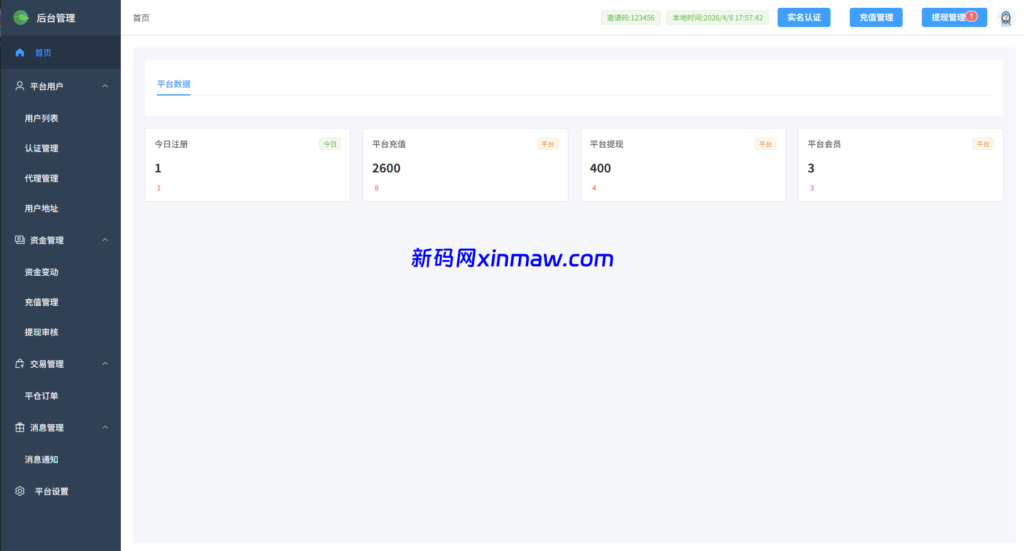Click the value 1 on 今日注册
The height and width of the screenshot is (551, 1024).
tap(158, 168)
